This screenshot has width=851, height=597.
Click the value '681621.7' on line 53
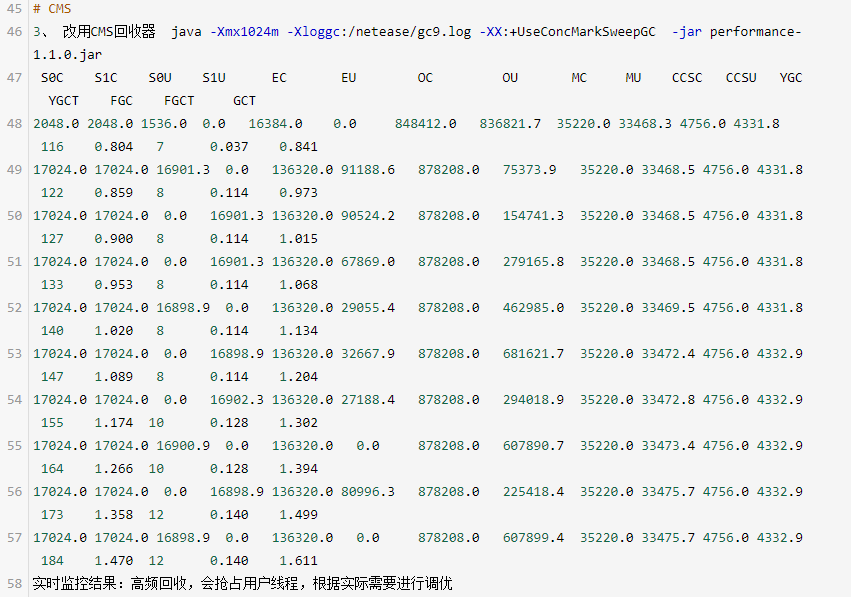(x=533, y=354)
